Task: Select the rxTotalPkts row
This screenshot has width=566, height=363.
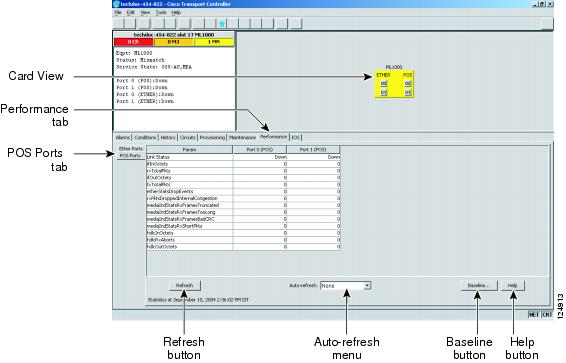Action: 243,171
